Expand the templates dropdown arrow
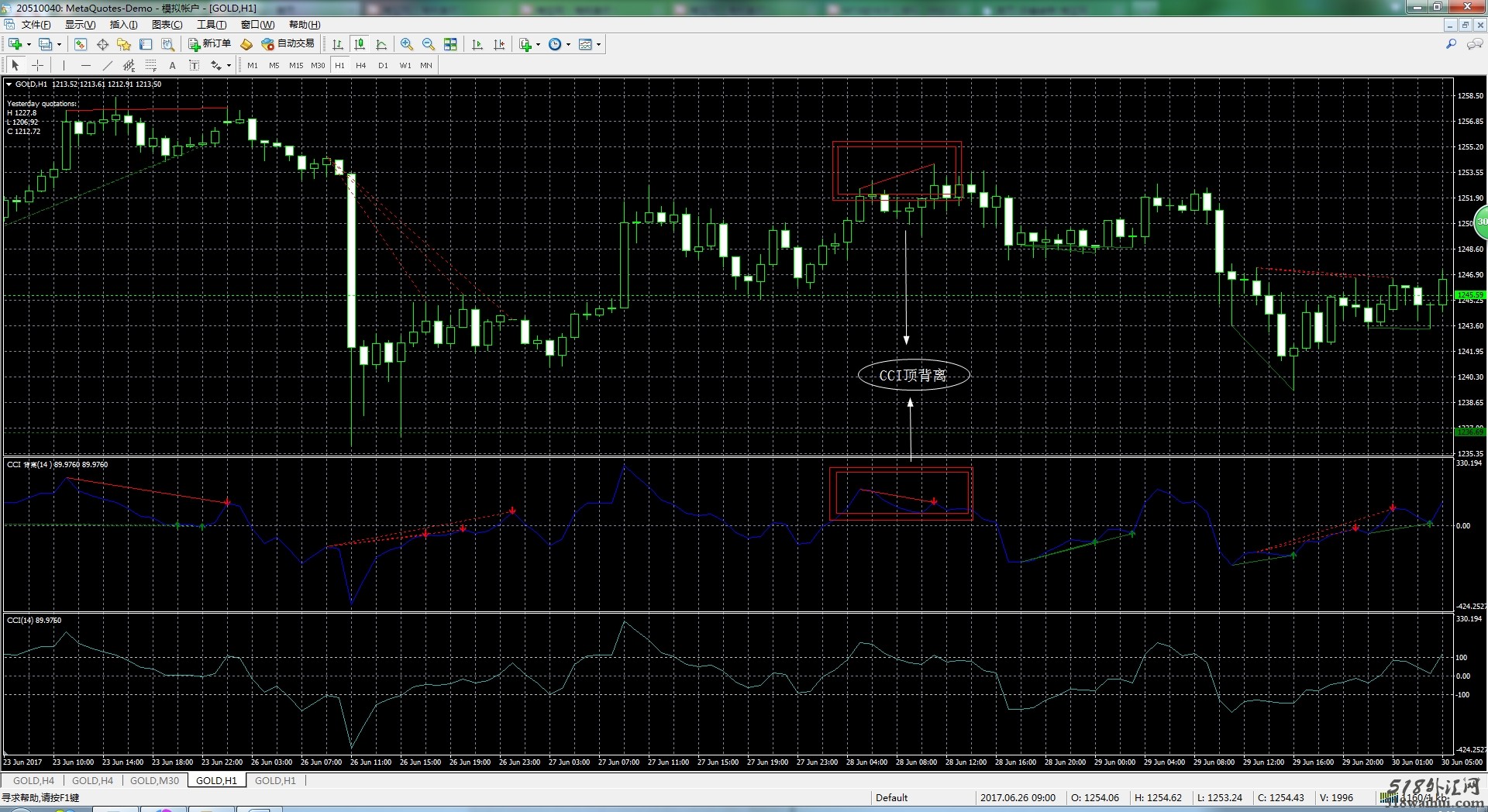The image size is (1488, 812). click(599, 44)
